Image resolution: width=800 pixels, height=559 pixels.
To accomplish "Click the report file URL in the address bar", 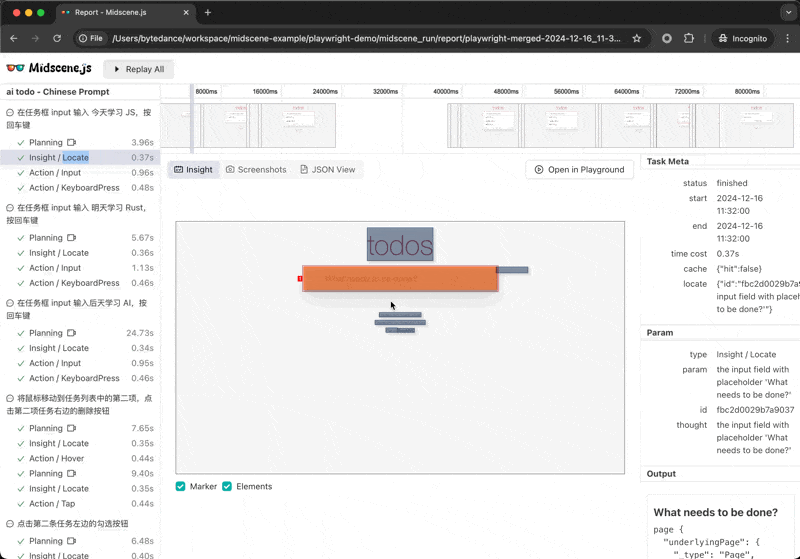I will (366, 38).
